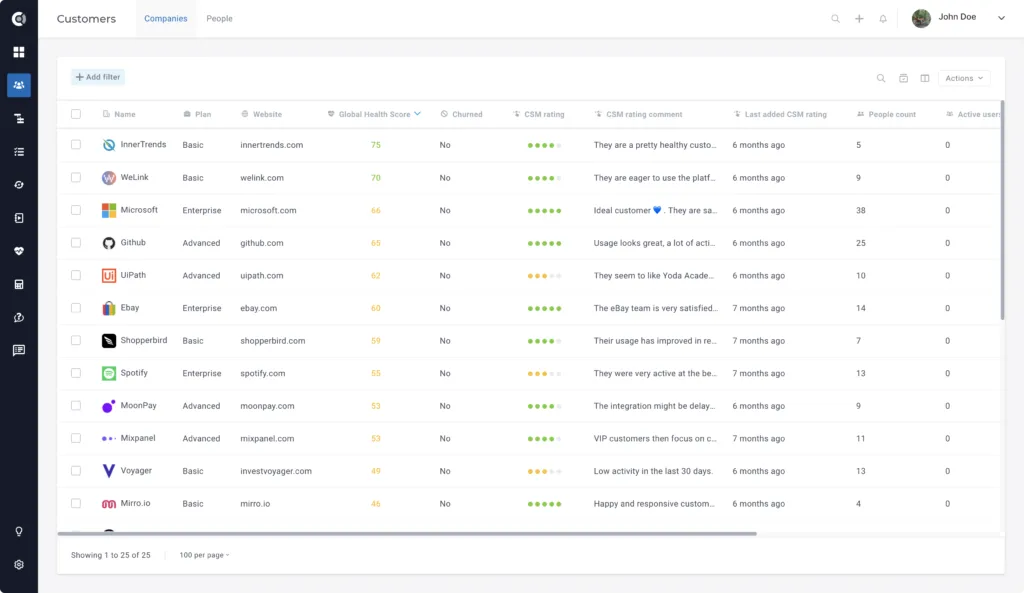Open the WeLink company link
1024x593 pixels.
(x=135, y=177)
